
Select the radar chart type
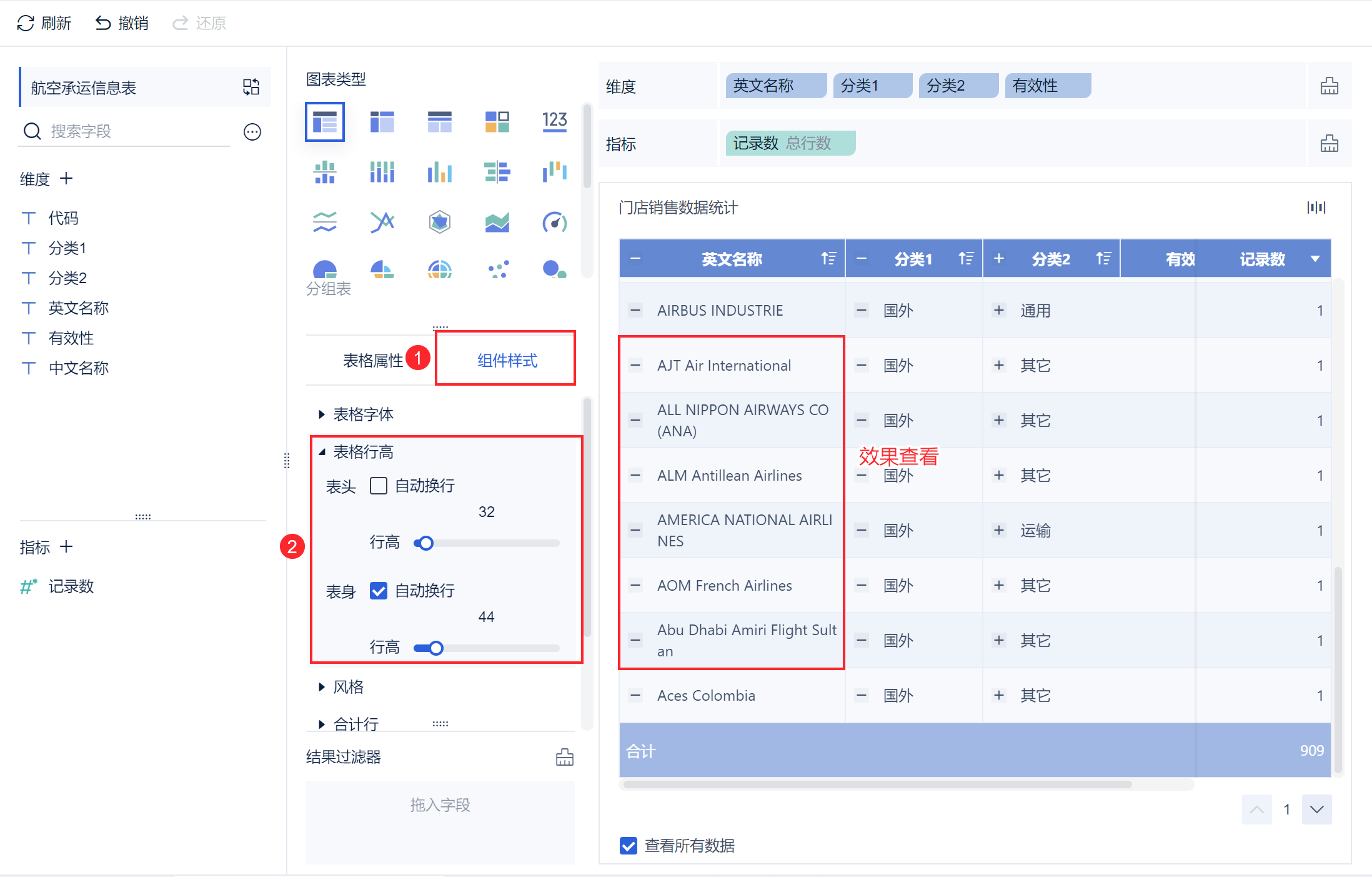click(x=440, y=222)
